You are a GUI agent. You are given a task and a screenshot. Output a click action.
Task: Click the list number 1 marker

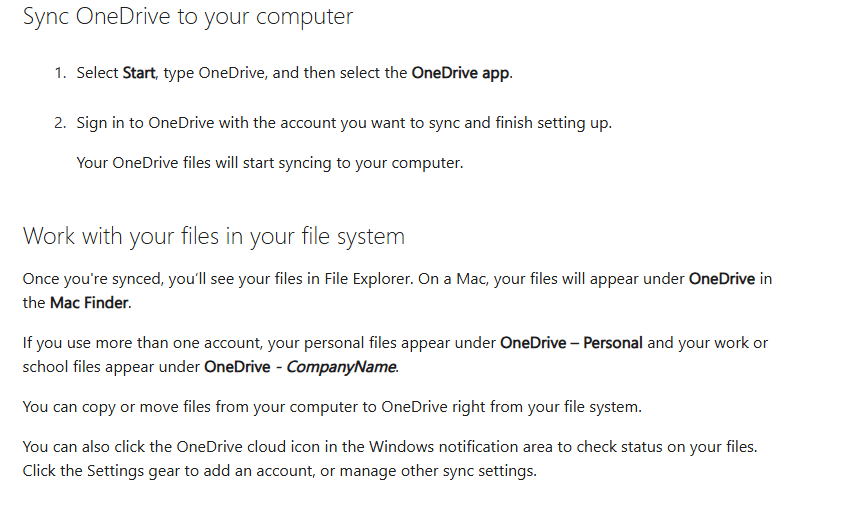click(x=60, y=73)
